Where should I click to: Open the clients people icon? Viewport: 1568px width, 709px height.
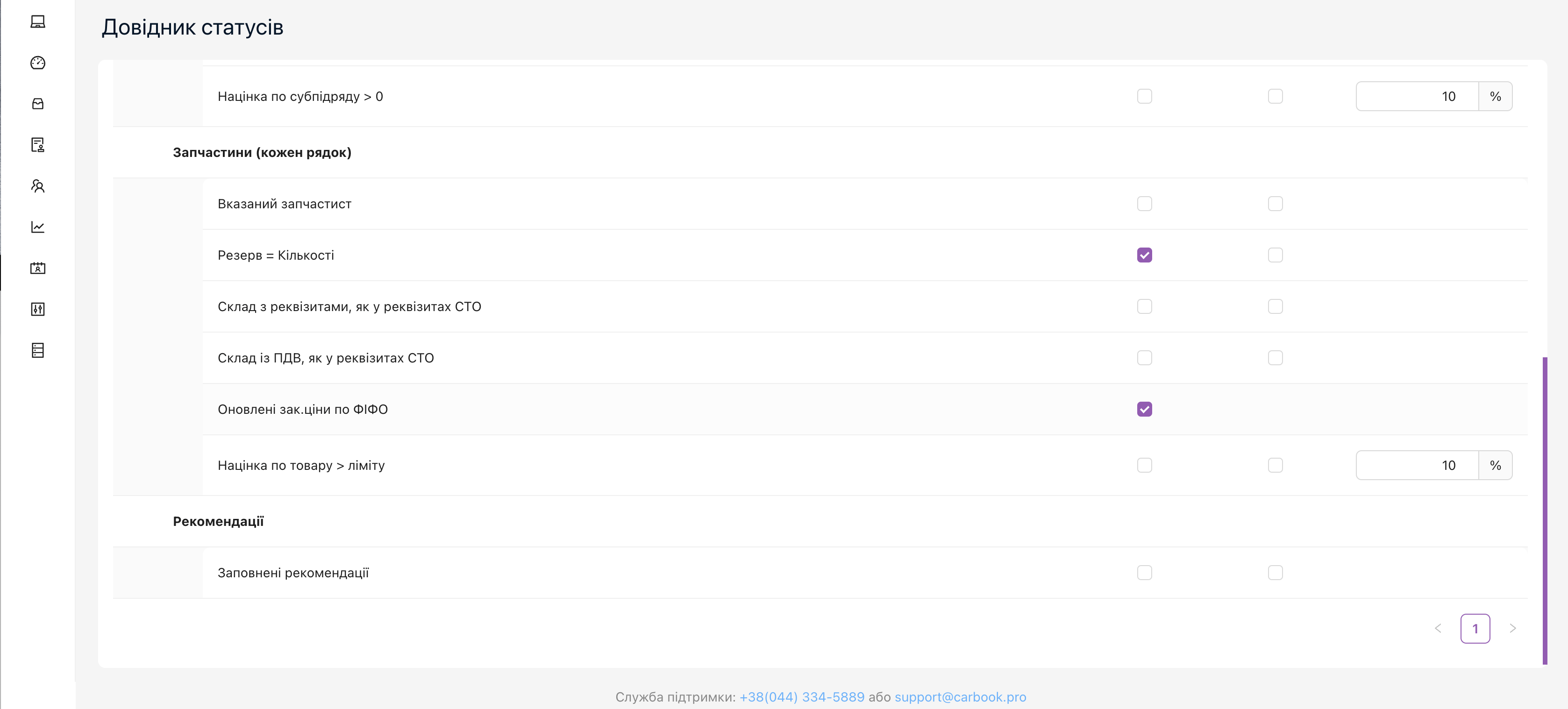[x=38, y=186]
